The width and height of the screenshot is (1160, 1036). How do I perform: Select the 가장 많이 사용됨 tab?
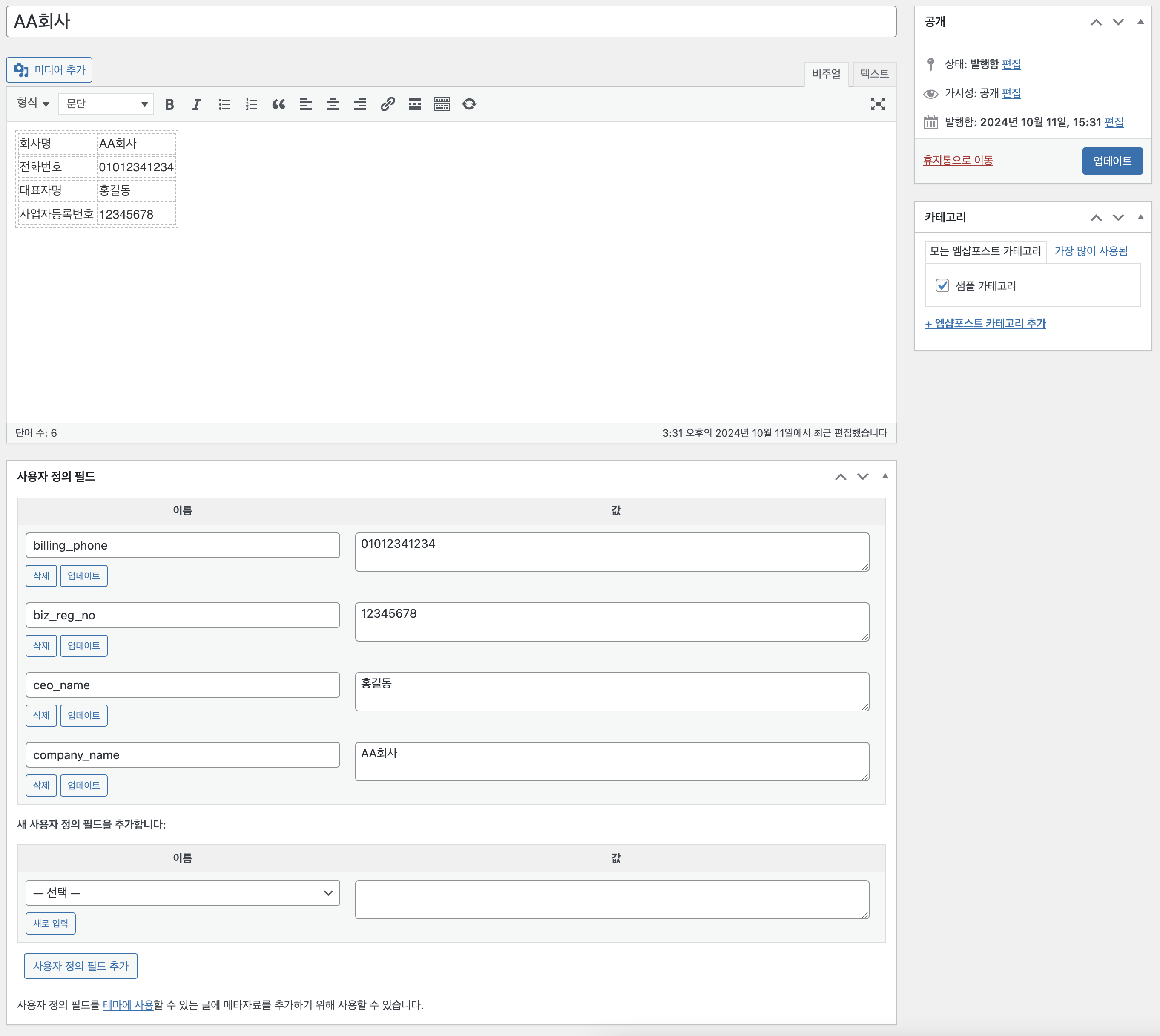point(1091,251)
